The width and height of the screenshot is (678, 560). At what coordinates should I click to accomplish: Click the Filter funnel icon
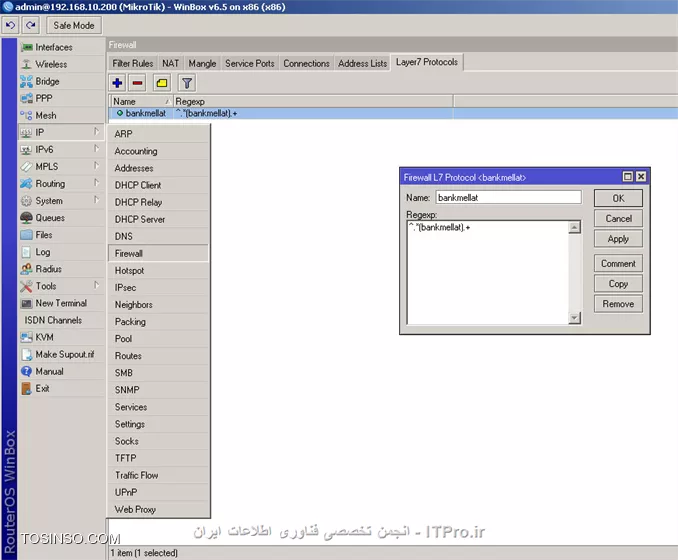pos(187,83)
